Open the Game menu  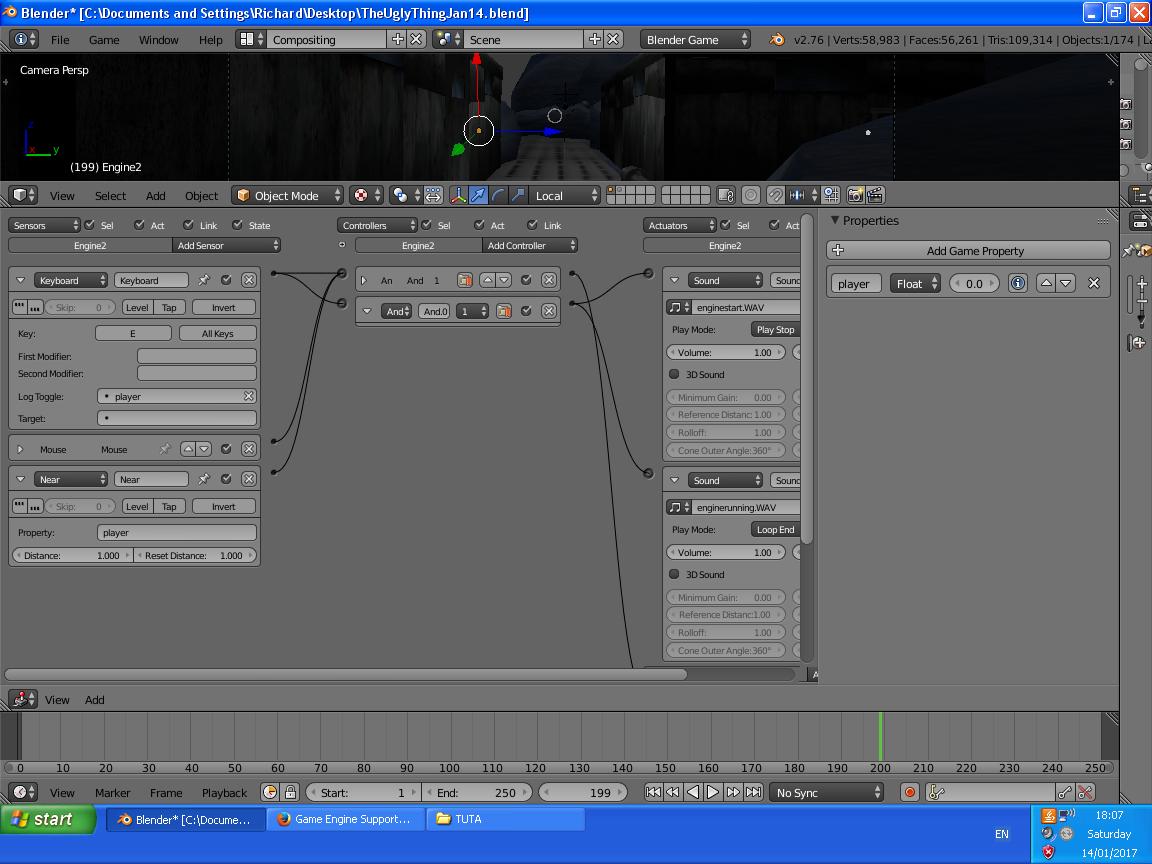pyautogui.click(x=104, y=40)
